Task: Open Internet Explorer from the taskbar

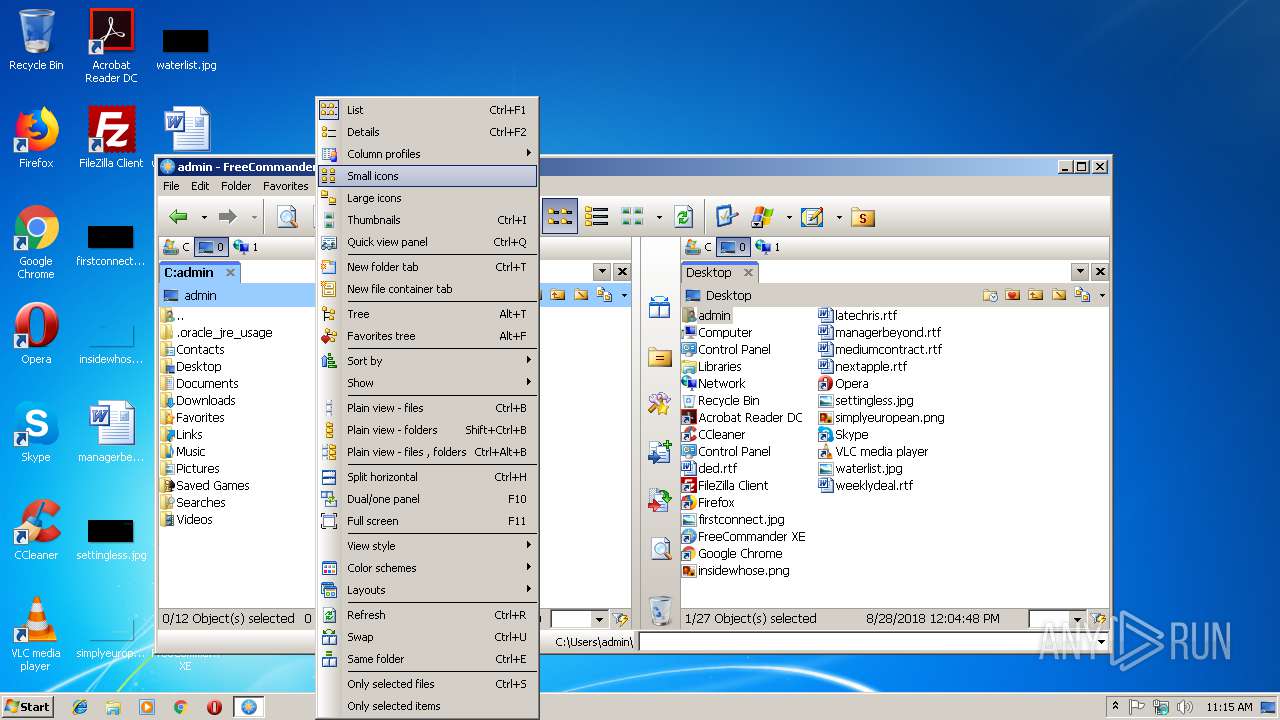Action: pyautogui.click(x=80, y=707)
